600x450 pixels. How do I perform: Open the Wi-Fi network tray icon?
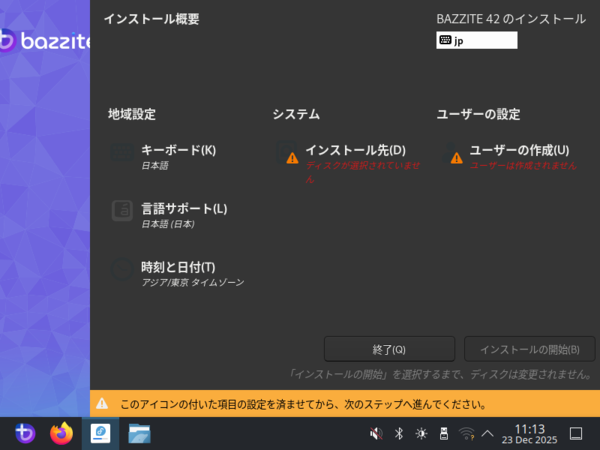466,434
